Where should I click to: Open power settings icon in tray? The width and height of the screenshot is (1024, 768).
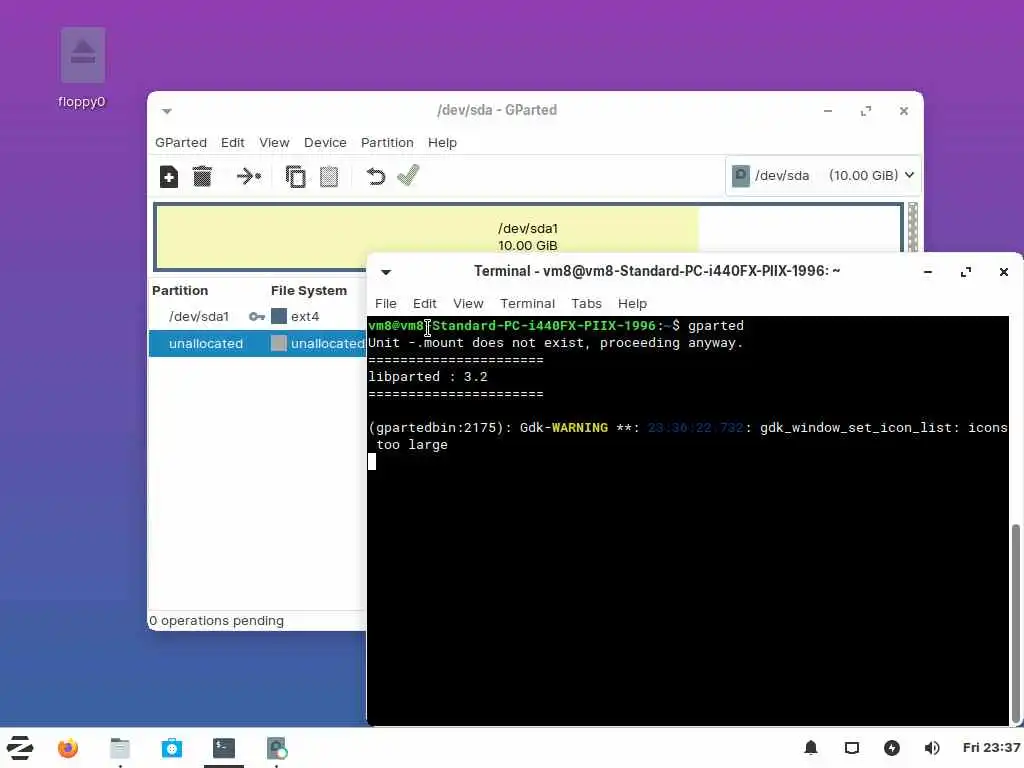[892, 748]
